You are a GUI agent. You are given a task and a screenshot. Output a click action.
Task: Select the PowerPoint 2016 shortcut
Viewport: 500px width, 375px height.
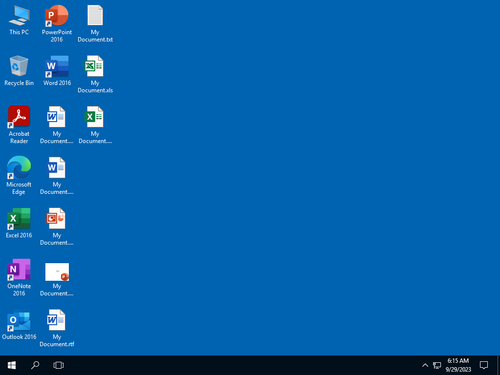point(57,23)
